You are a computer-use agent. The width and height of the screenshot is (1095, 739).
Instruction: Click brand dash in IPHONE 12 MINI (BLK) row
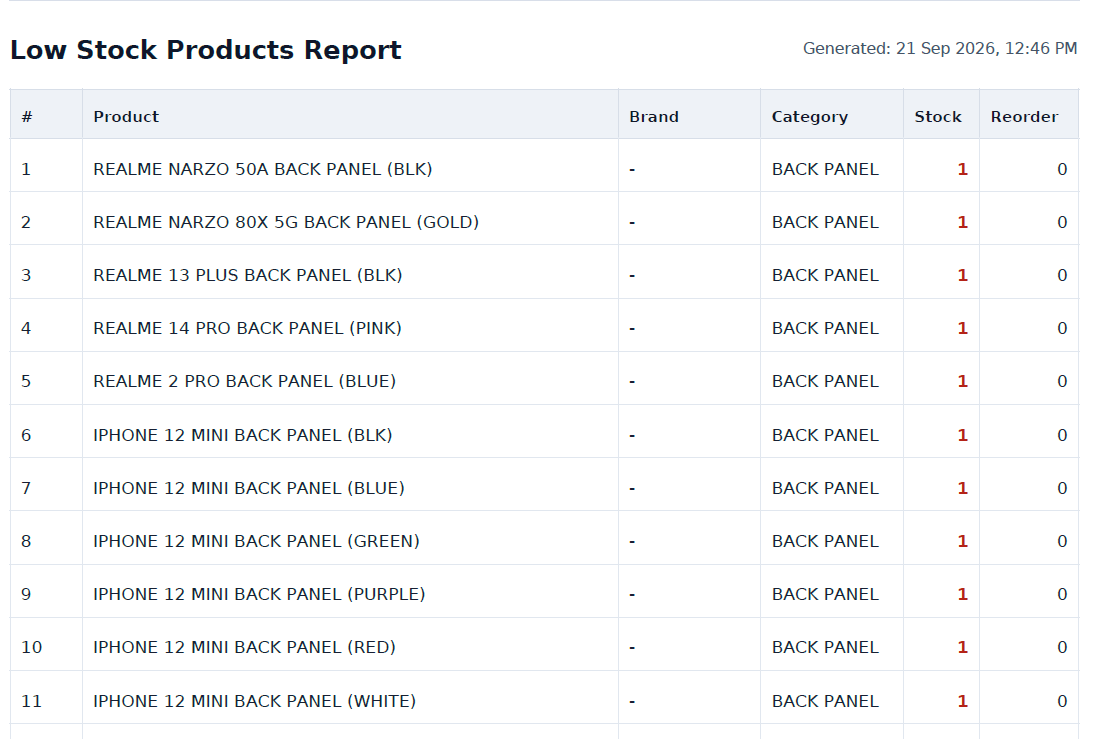coord(632,436)
